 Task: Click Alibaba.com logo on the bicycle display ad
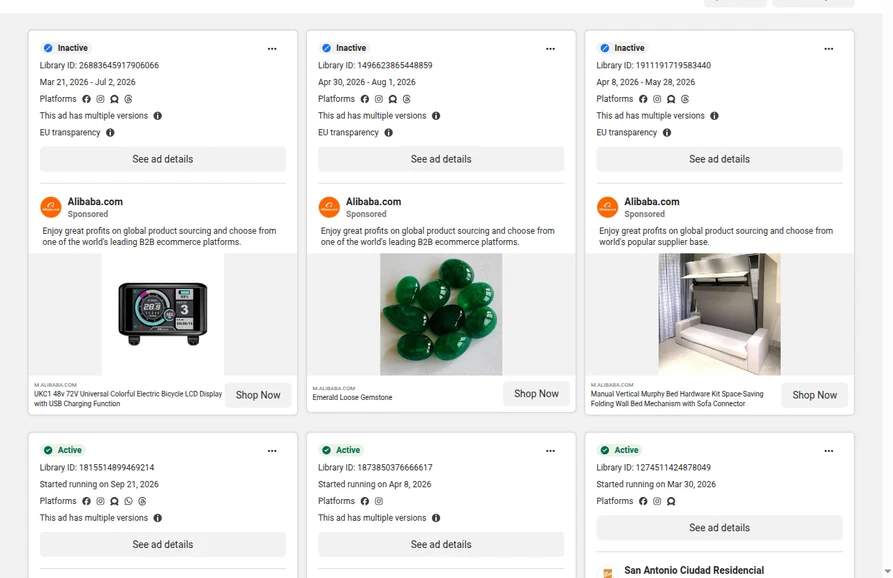(51, 207)
